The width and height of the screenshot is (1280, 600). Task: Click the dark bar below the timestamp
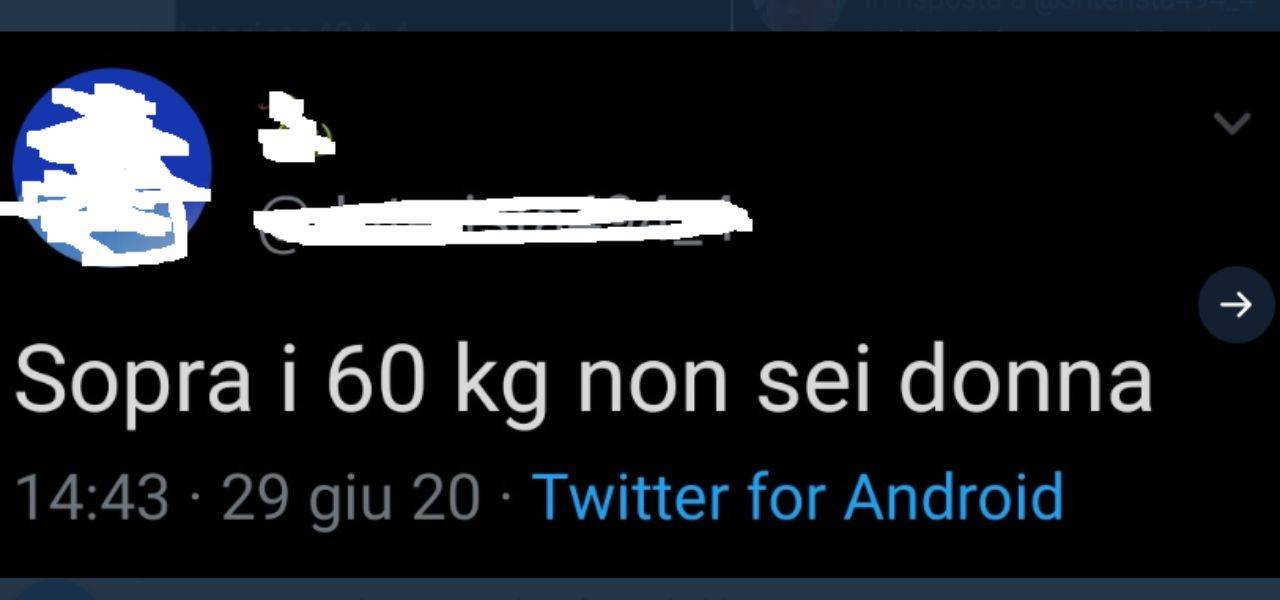pyautogui.click(x=640, y=588)
